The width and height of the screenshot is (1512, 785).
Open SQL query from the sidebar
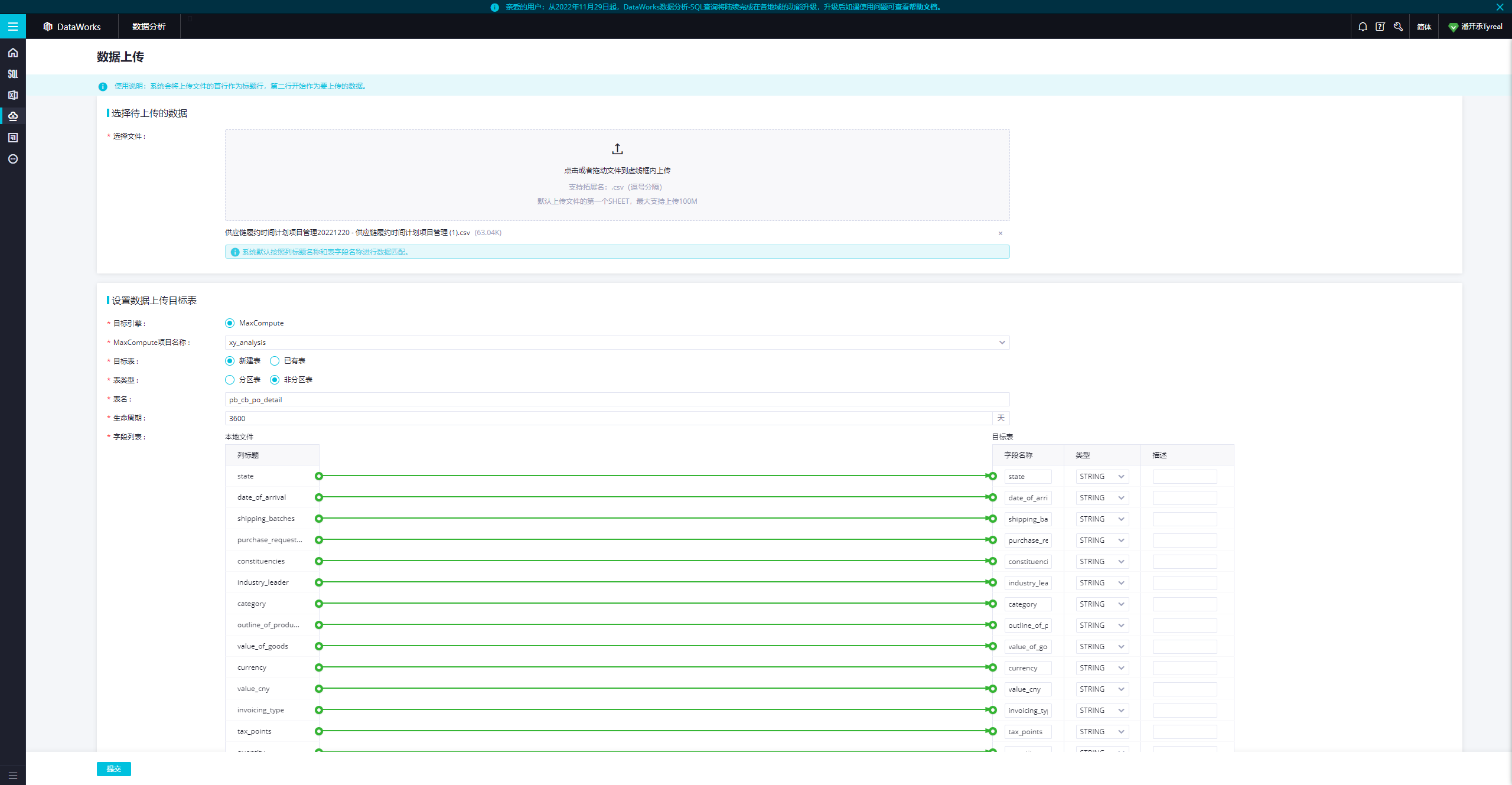point(12,74)
